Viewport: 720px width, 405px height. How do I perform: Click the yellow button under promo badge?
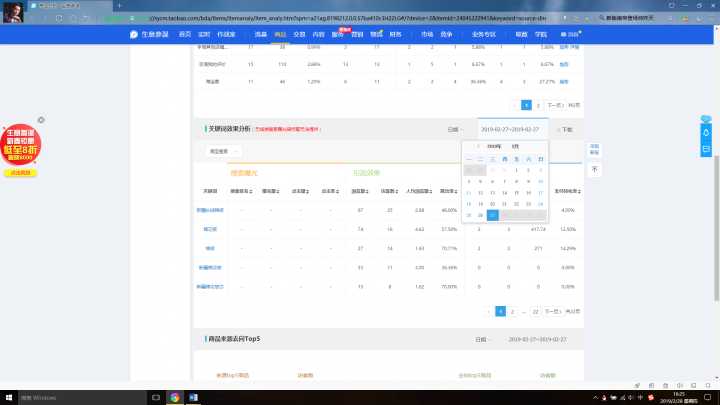coord(20,173)
